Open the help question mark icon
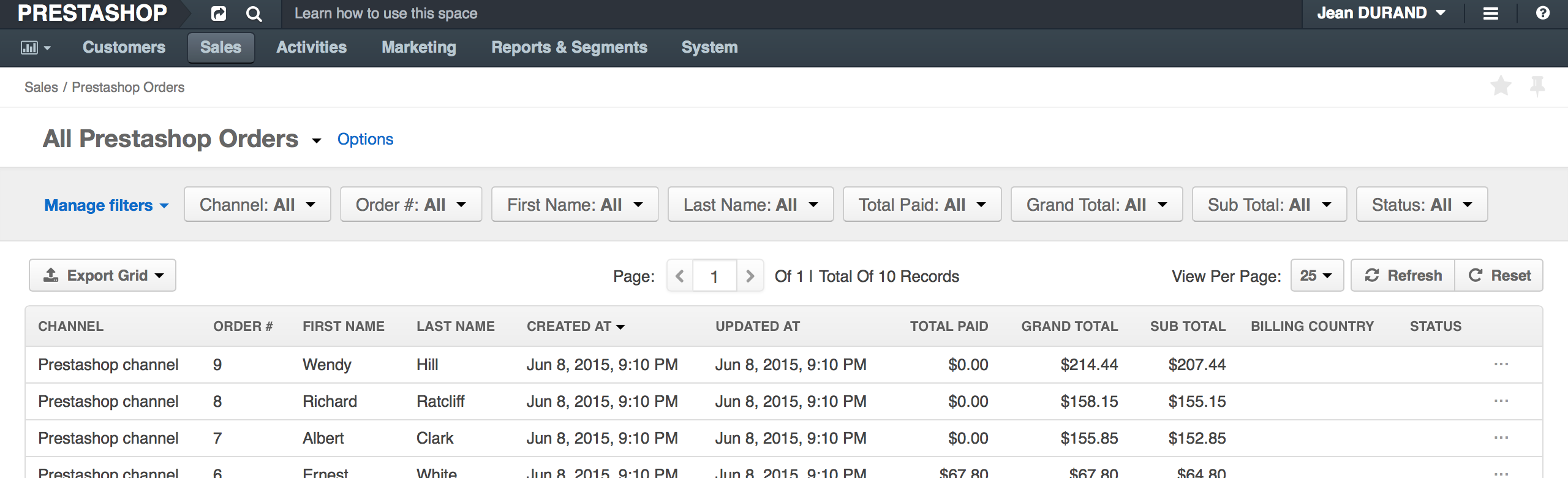Viewport: 1568px width, 478px height. tap(1543, 13)
